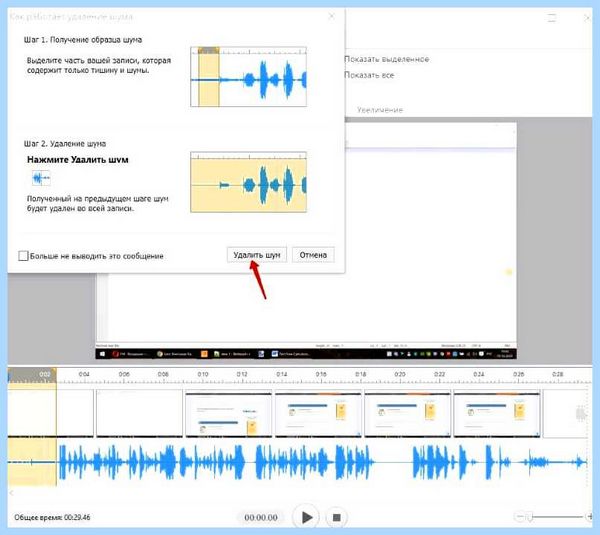Cancel the dialog with Отмена
This screenshot has height=535, width=600.
pos(313,255)
